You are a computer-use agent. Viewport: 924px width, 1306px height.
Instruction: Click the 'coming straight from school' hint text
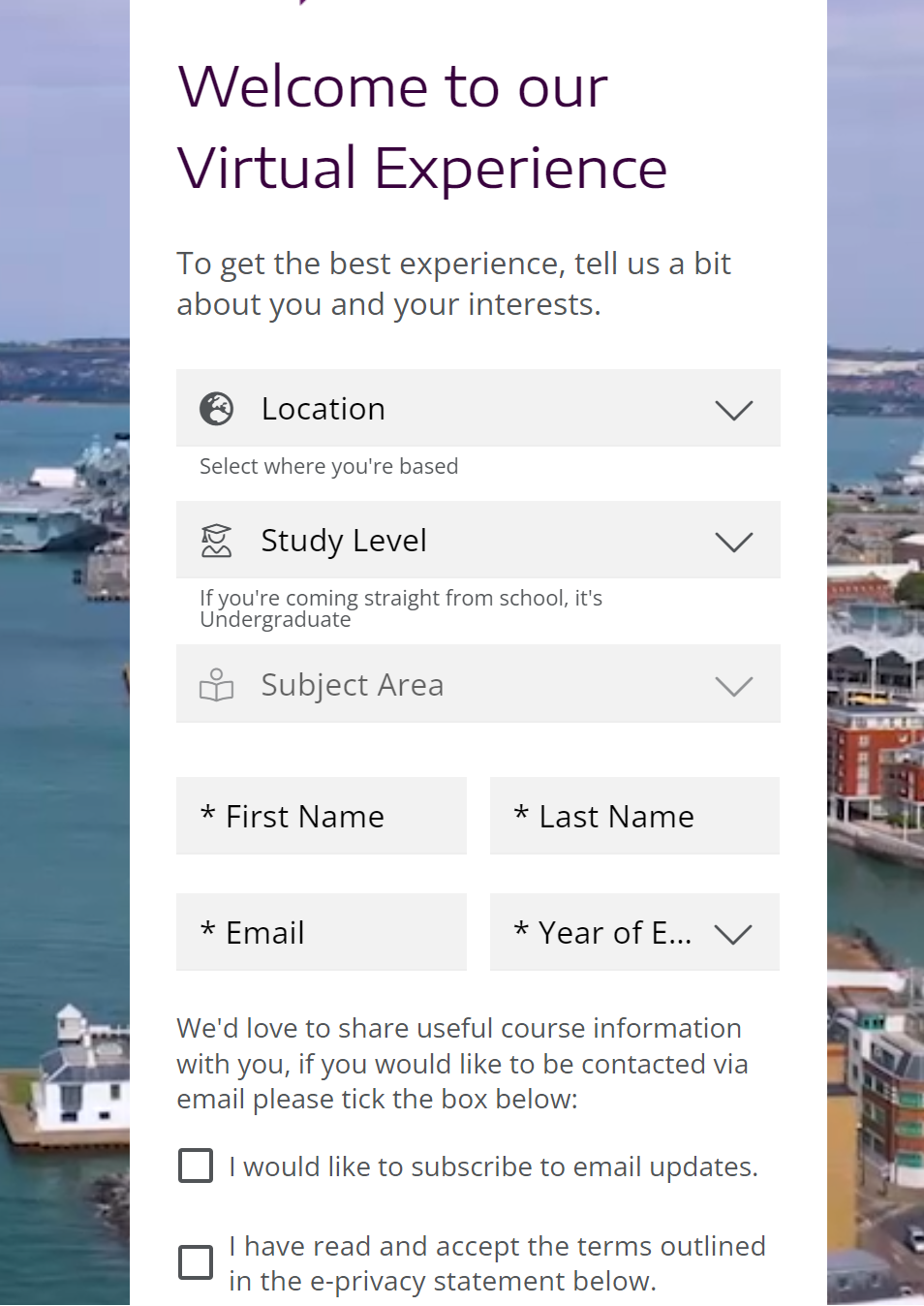401,608
